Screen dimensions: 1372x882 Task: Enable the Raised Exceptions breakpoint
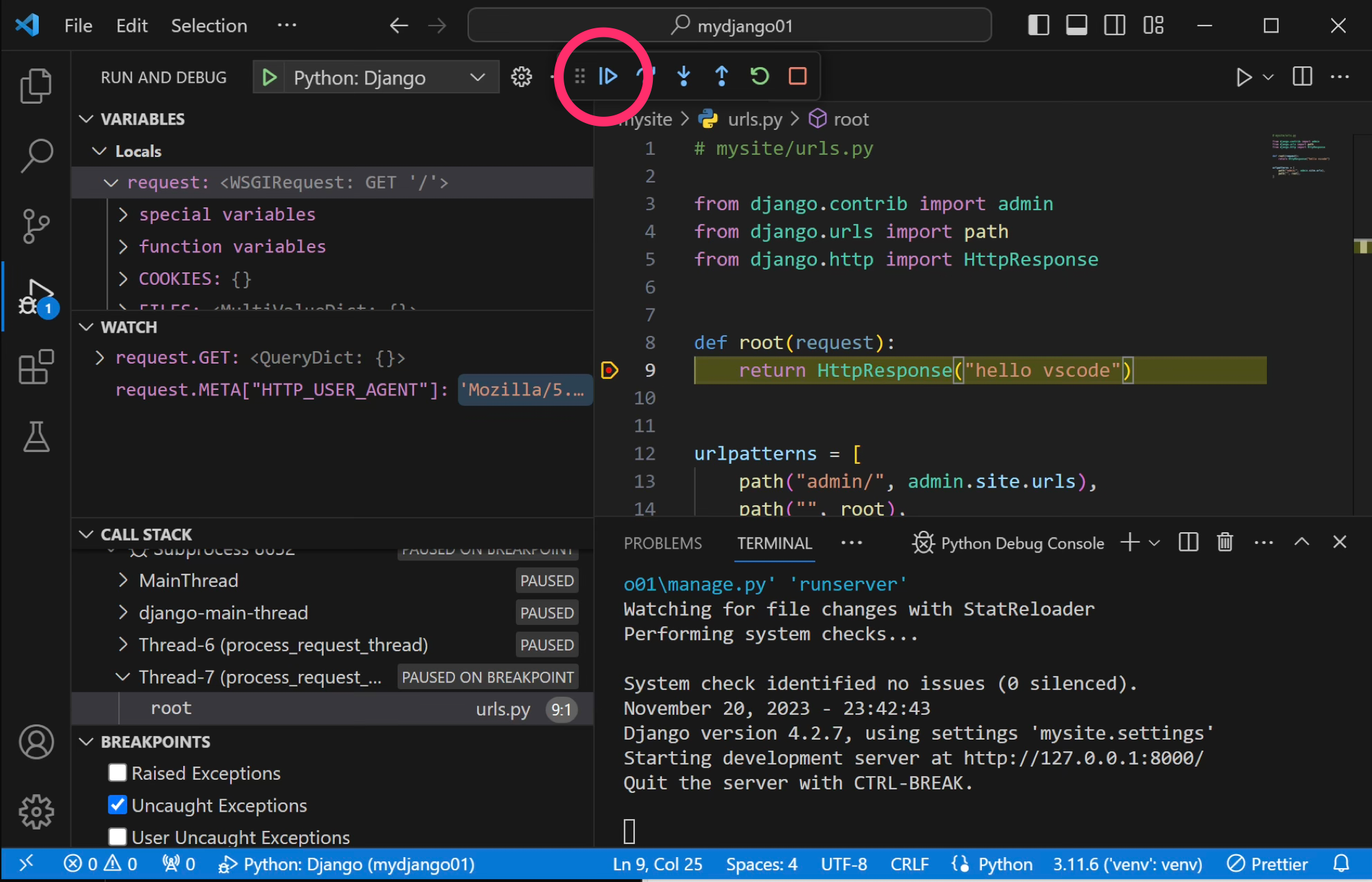click(117, 773)
